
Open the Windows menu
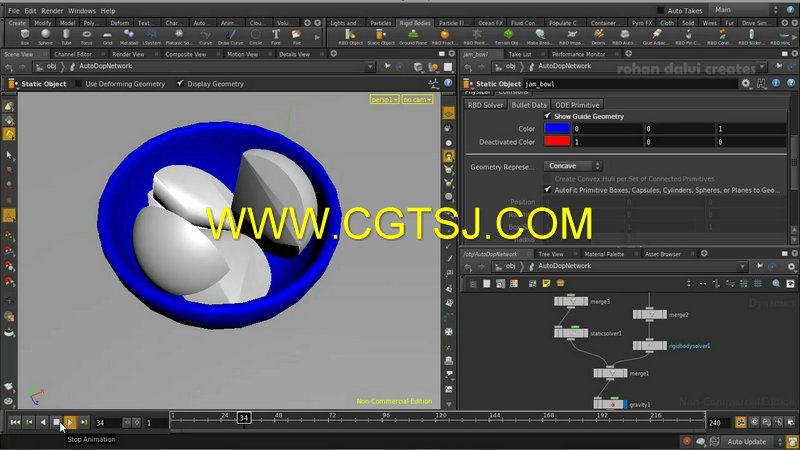(82, 11)
